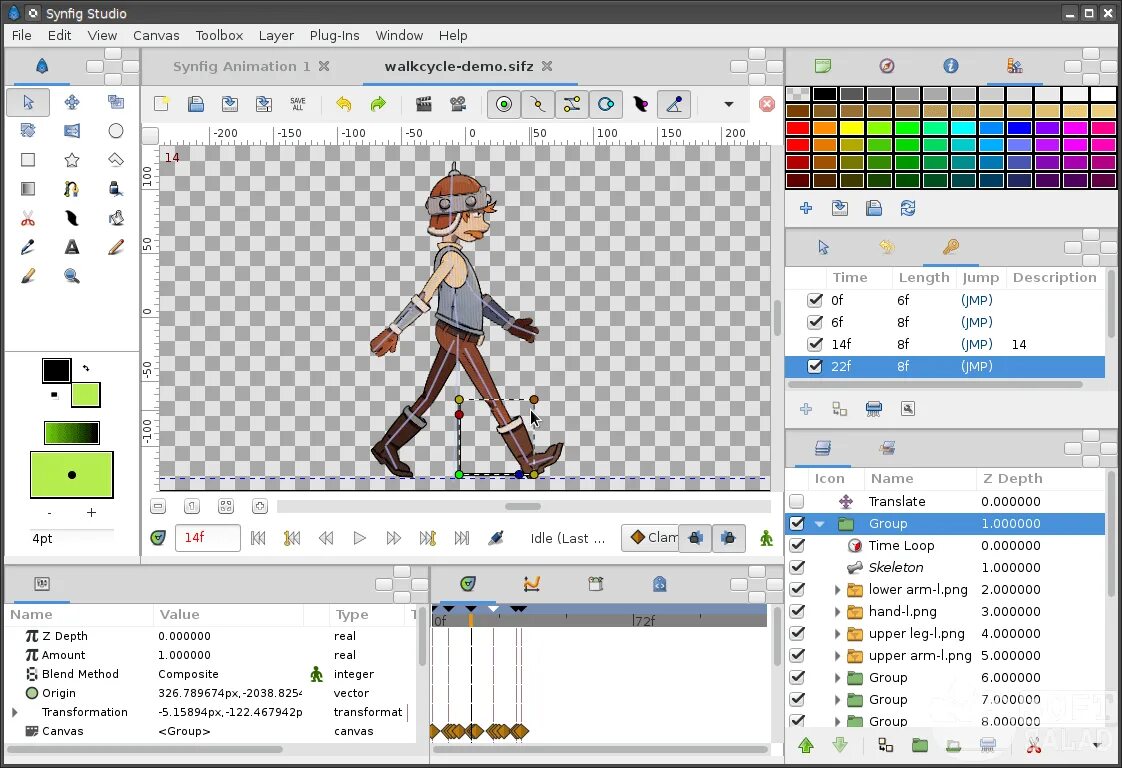
Task: Choose the Text tool
Action: 72,247
